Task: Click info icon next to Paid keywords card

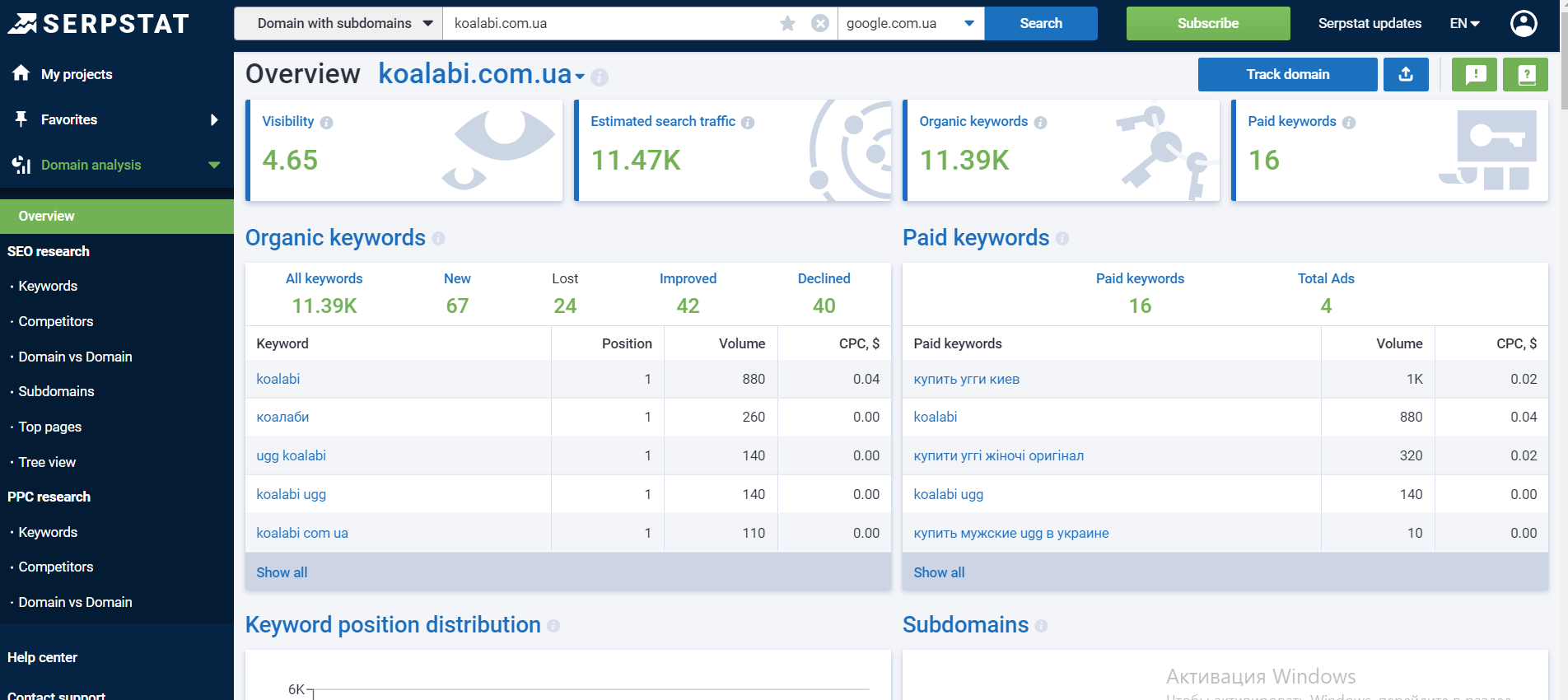Action: pyautogui.click(x=1349, y=123)
